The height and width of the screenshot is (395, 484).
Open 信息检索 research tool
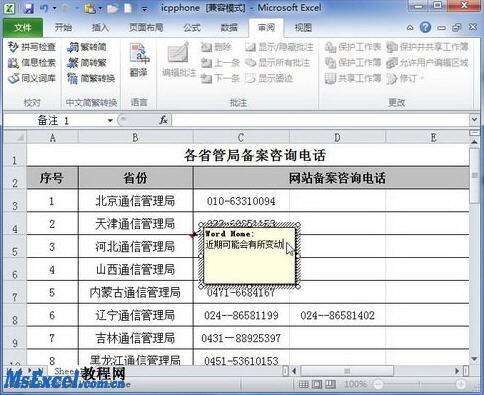[x=32, y=63]
